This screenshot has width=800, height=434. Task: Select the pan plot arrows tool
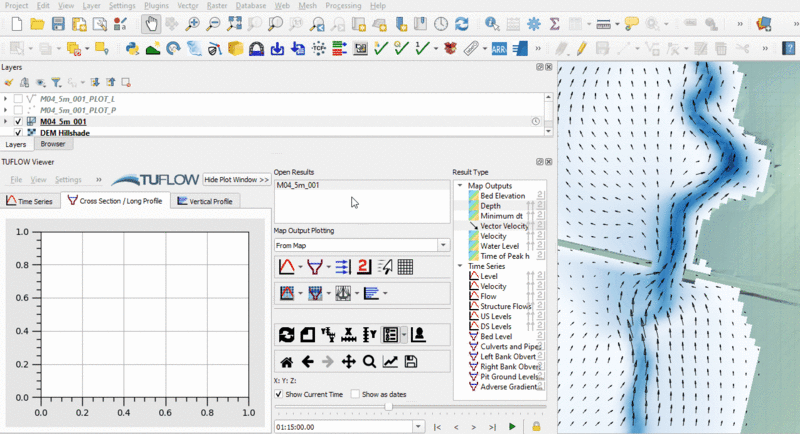348,362
